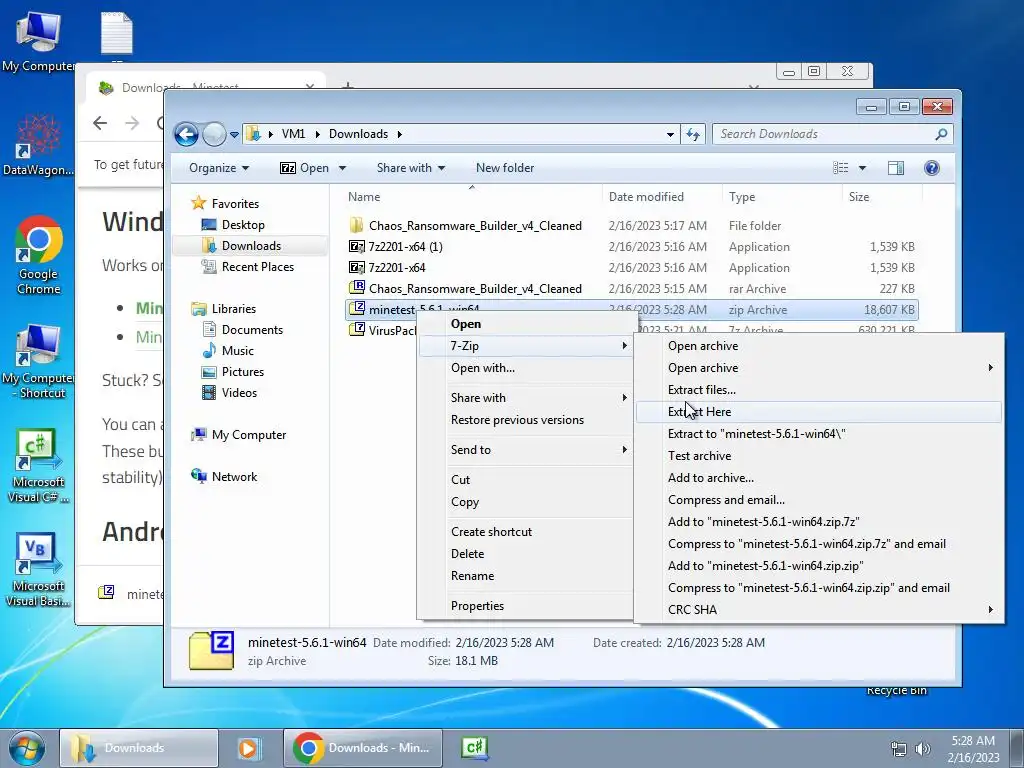Expand the Send to submenu
Viewport: 1024px width, 768px height.
pos(526,450)
